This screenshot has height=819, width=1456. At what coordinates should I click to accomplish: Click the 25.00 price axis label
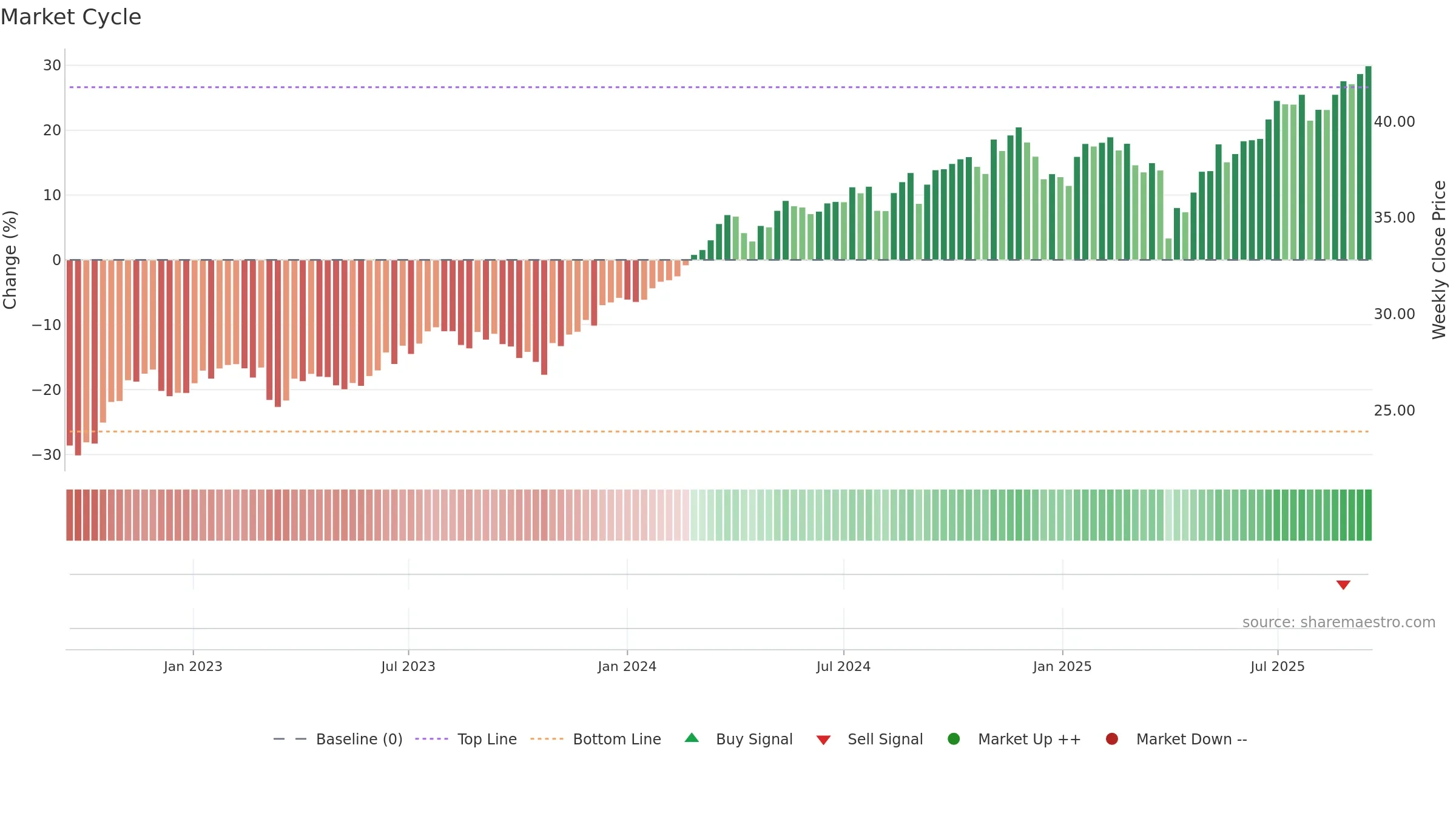[1394, 411]
